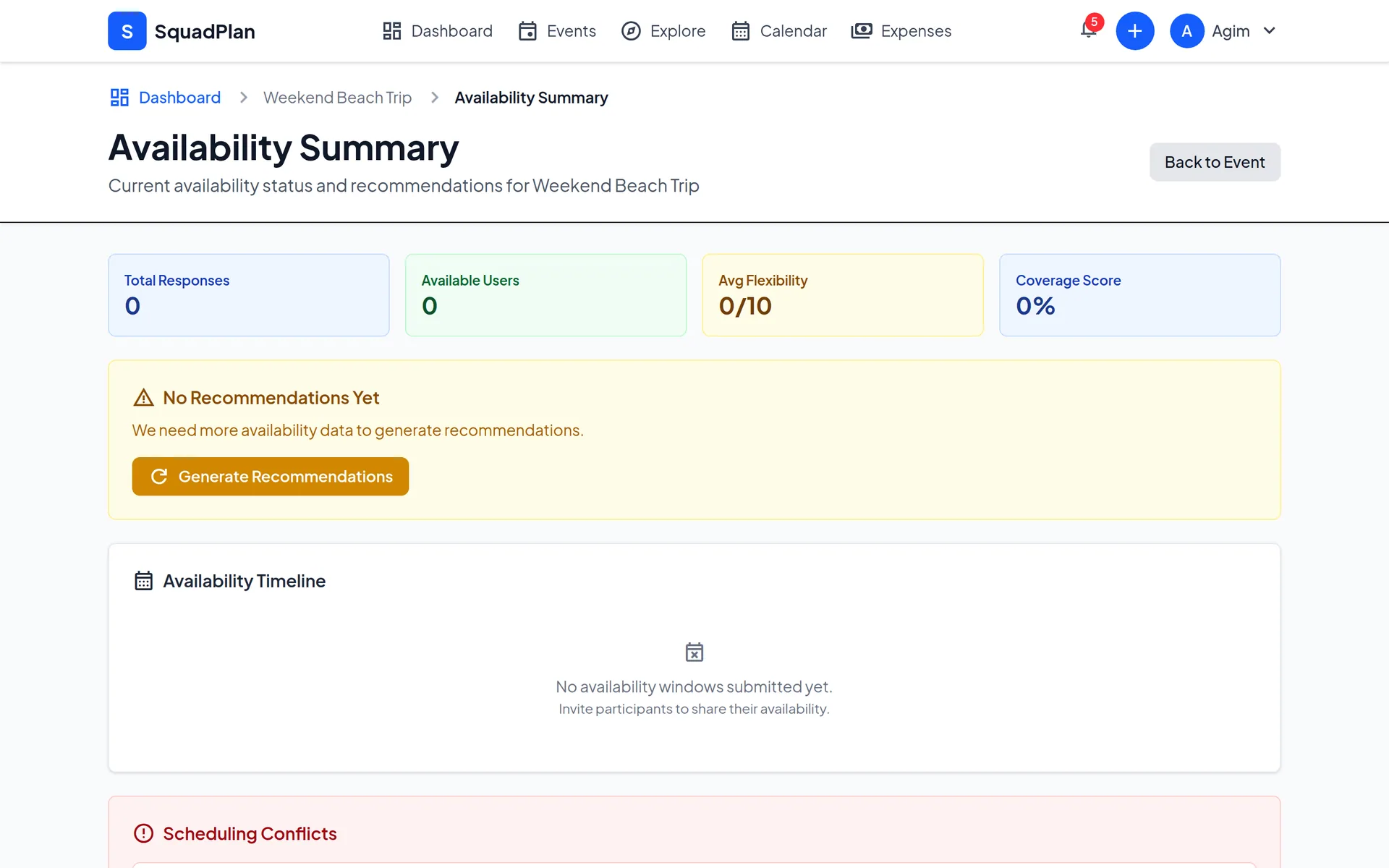Click the blue plus create button

click(x=1134, y=31)
